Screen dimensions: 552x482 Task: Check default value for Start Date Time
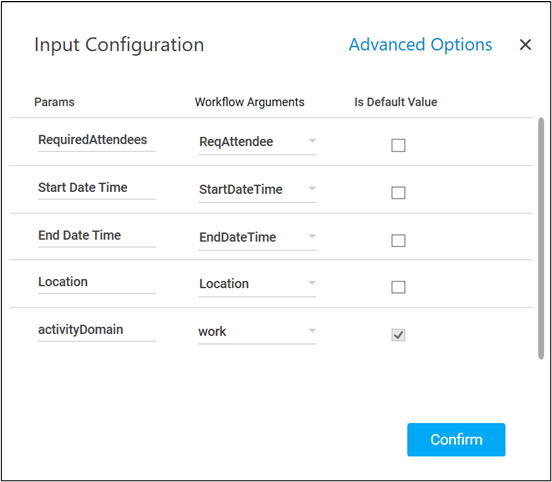398,193
